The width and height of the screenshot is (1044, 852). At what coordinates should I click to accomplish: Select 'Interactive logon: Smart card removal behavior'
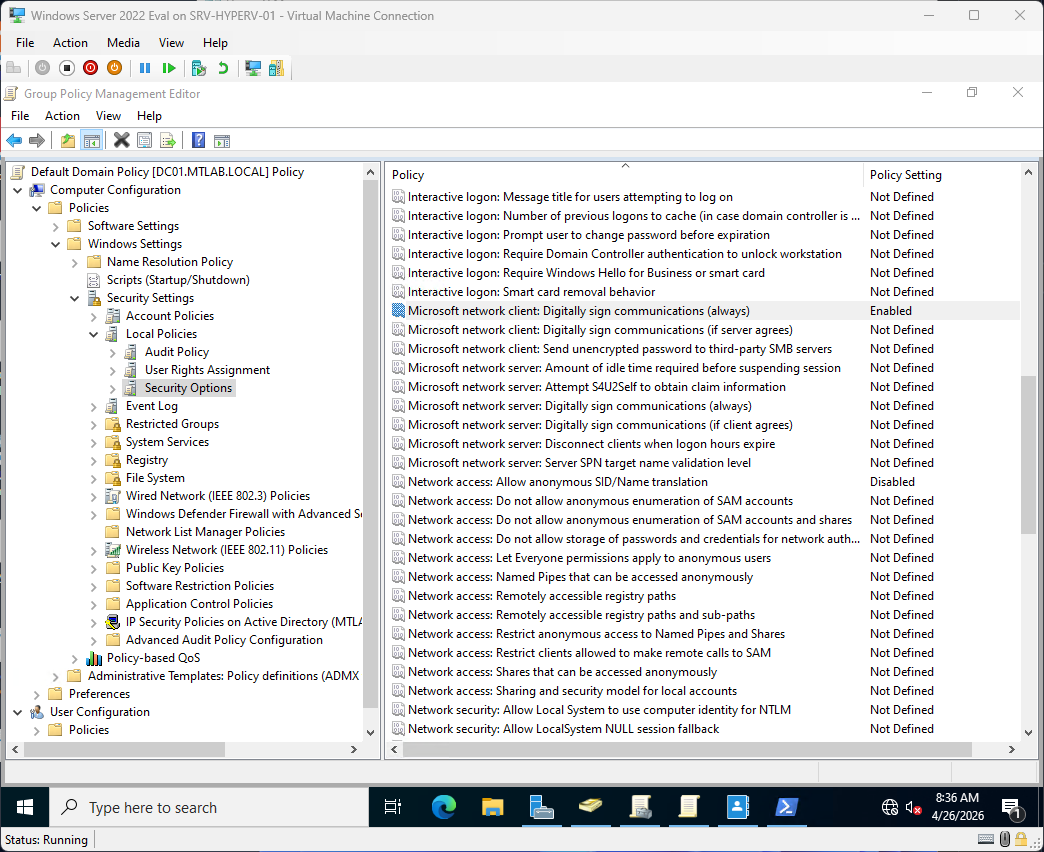531,292
